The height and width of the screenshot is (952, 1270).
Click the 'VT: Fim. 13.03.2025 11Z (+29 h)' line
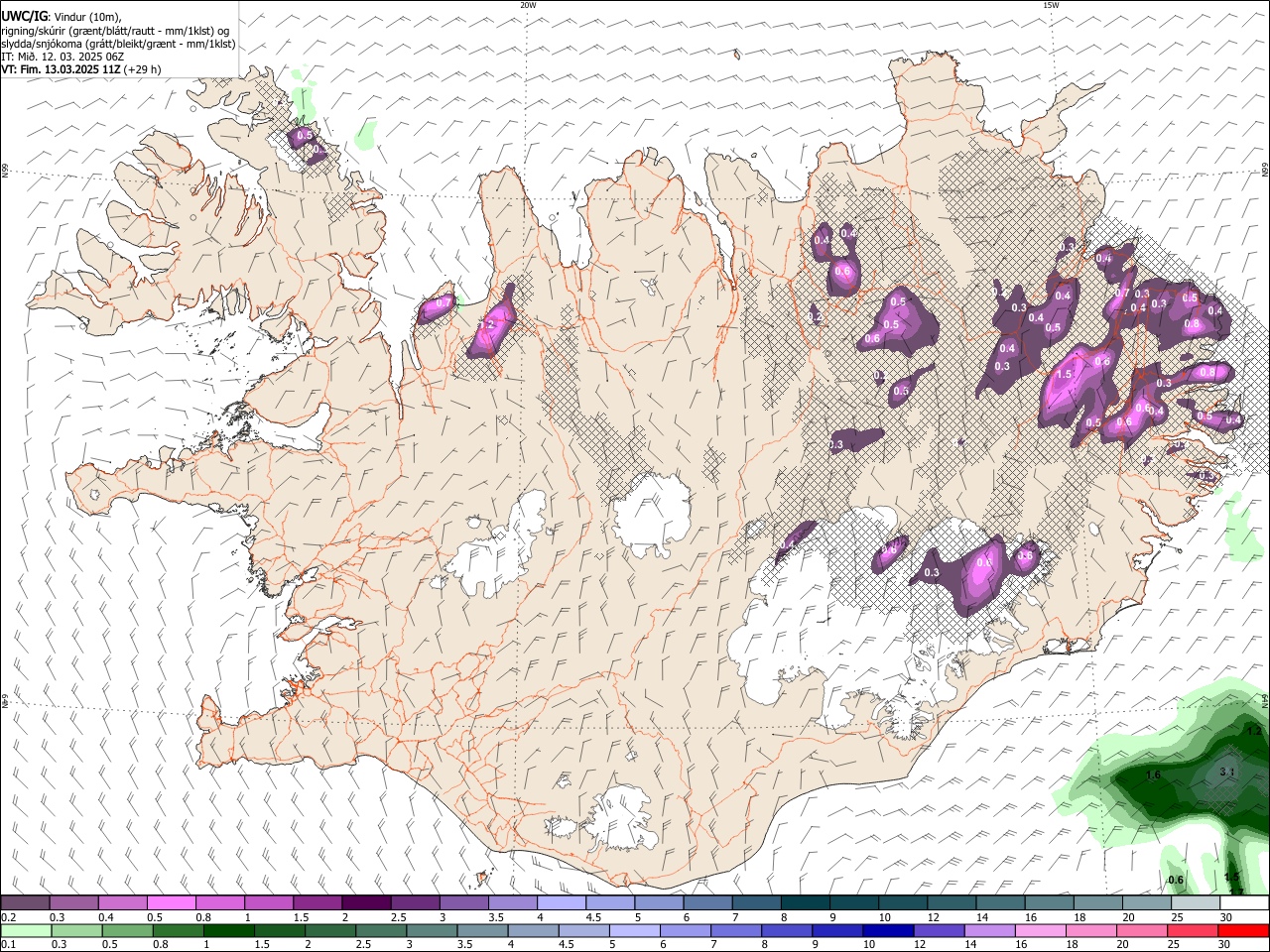coord(81,69)
